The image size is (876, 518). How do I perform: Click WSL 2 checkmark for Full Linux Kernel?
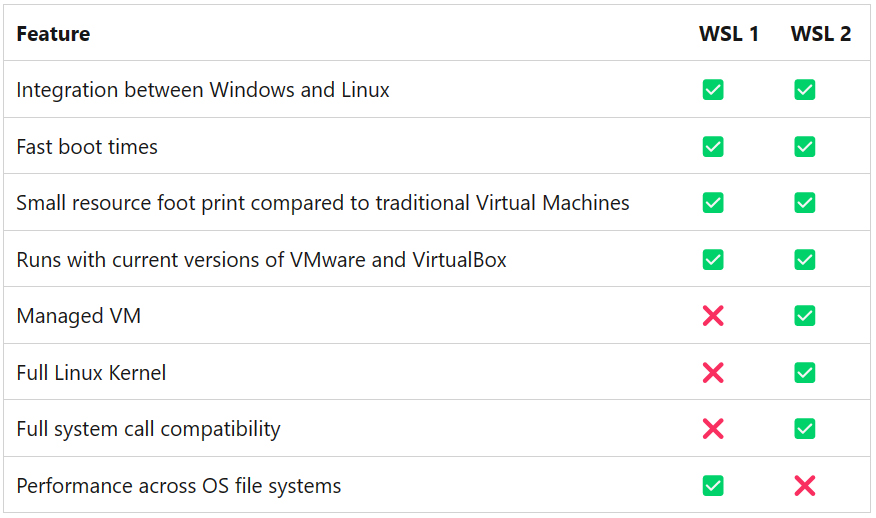tap(804, 373)
